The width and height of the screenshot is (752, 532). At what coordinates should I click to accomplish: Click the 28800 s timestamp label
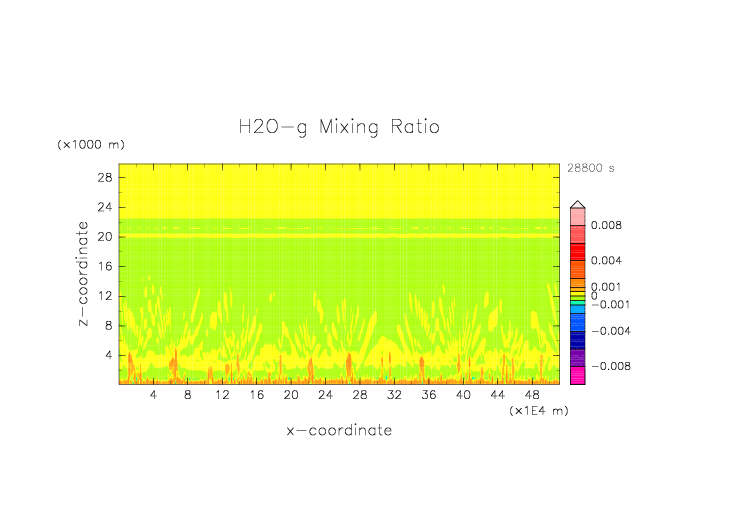click(x=590, y=168)
